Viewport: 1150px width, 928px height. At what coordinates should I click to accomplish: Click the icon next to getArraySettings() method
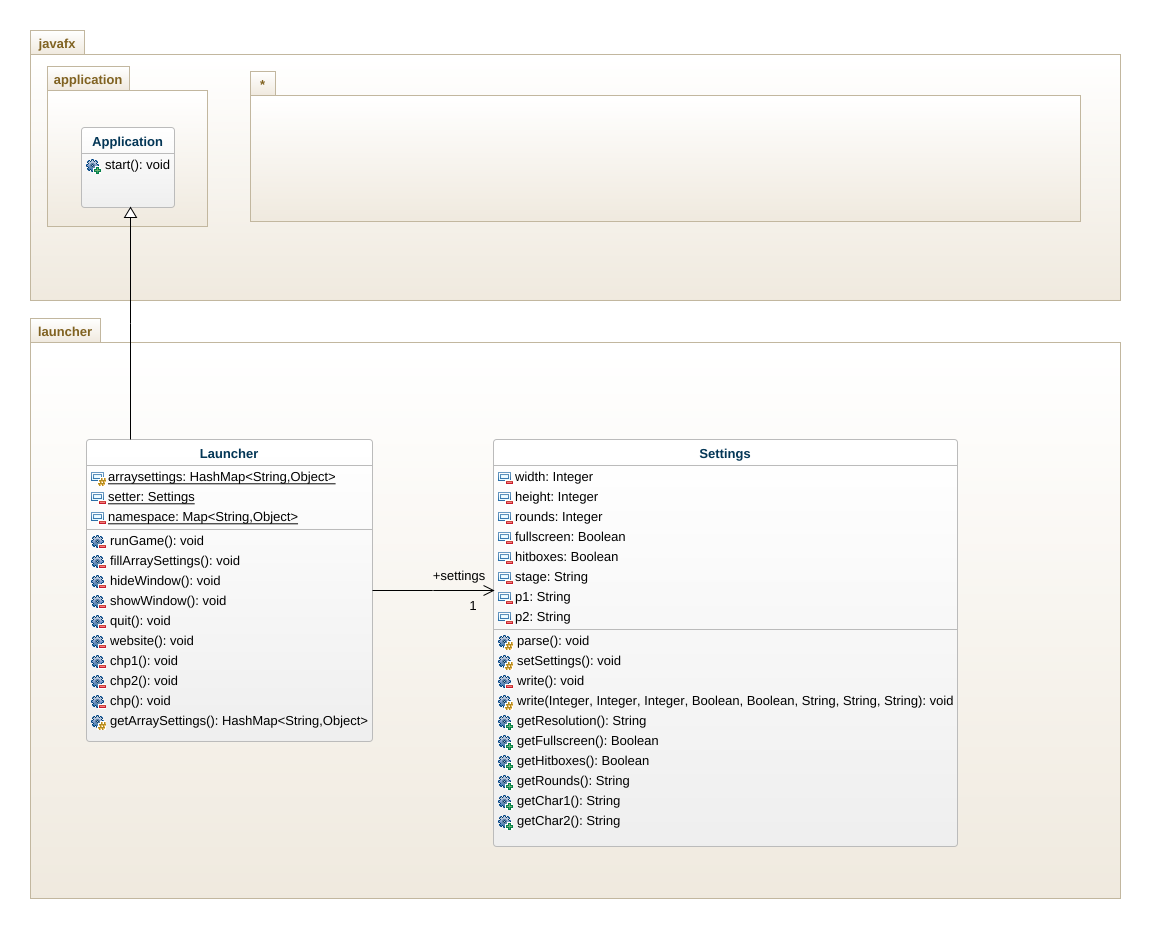point(98,722)
